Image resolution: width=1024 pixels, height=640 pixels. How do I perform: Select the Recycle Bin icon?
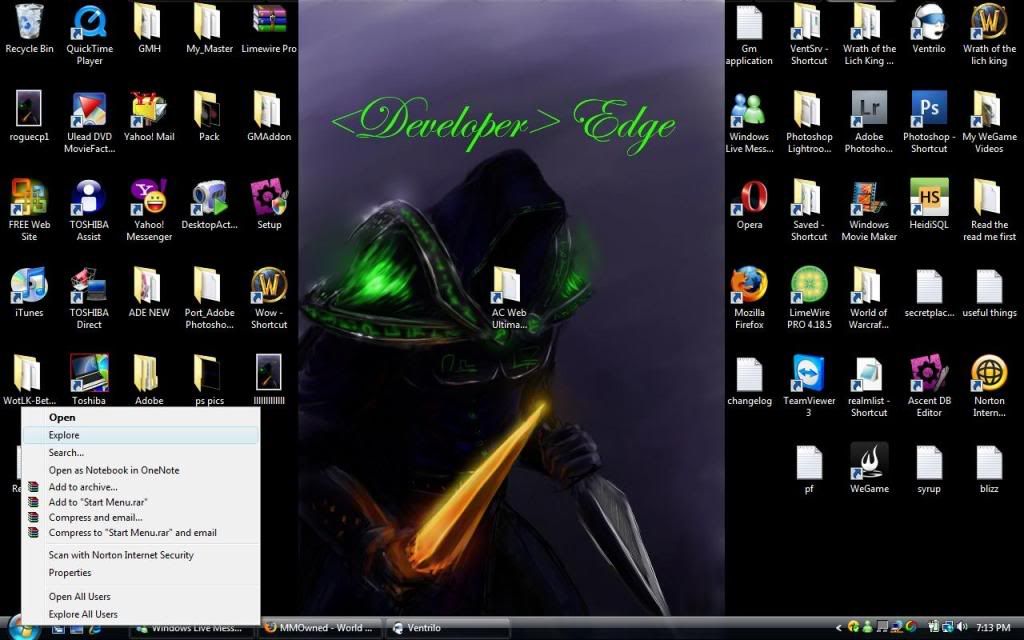(29, 22)
